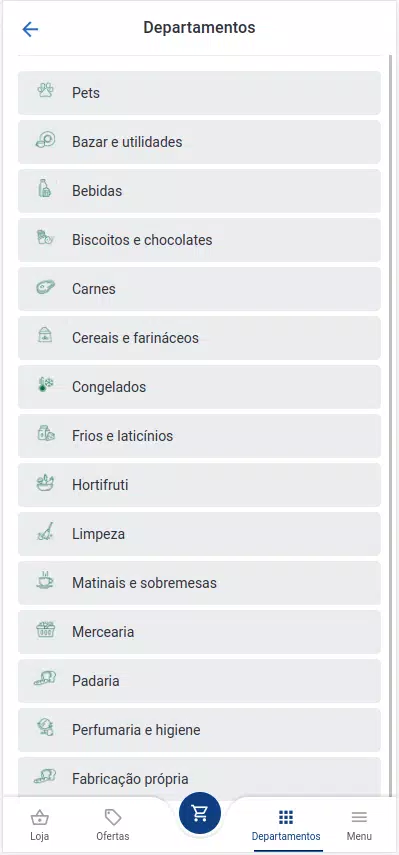Open the hamburger Menu tab
The height and width of the screenshot is (855, 399).
pyautogui.click(x=359, y=826)
